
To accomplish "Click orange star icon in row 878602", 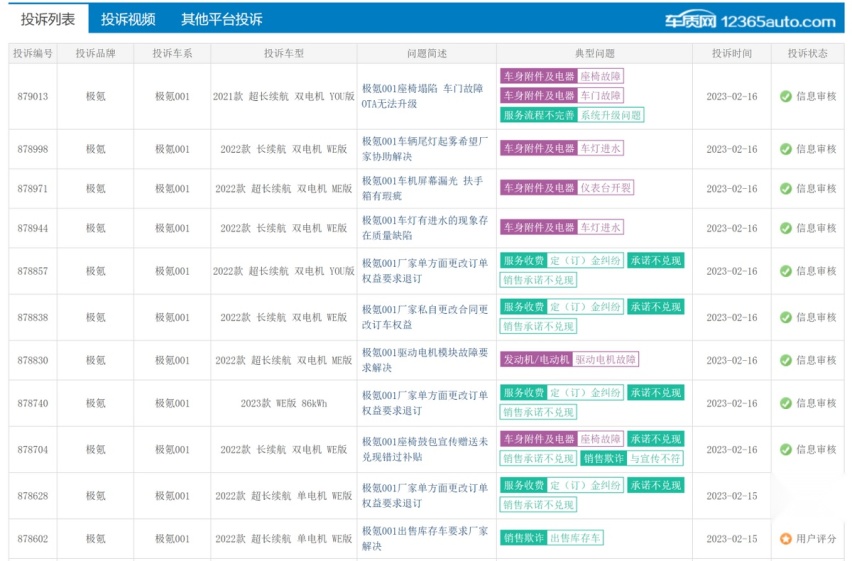I will click(786, 539).
